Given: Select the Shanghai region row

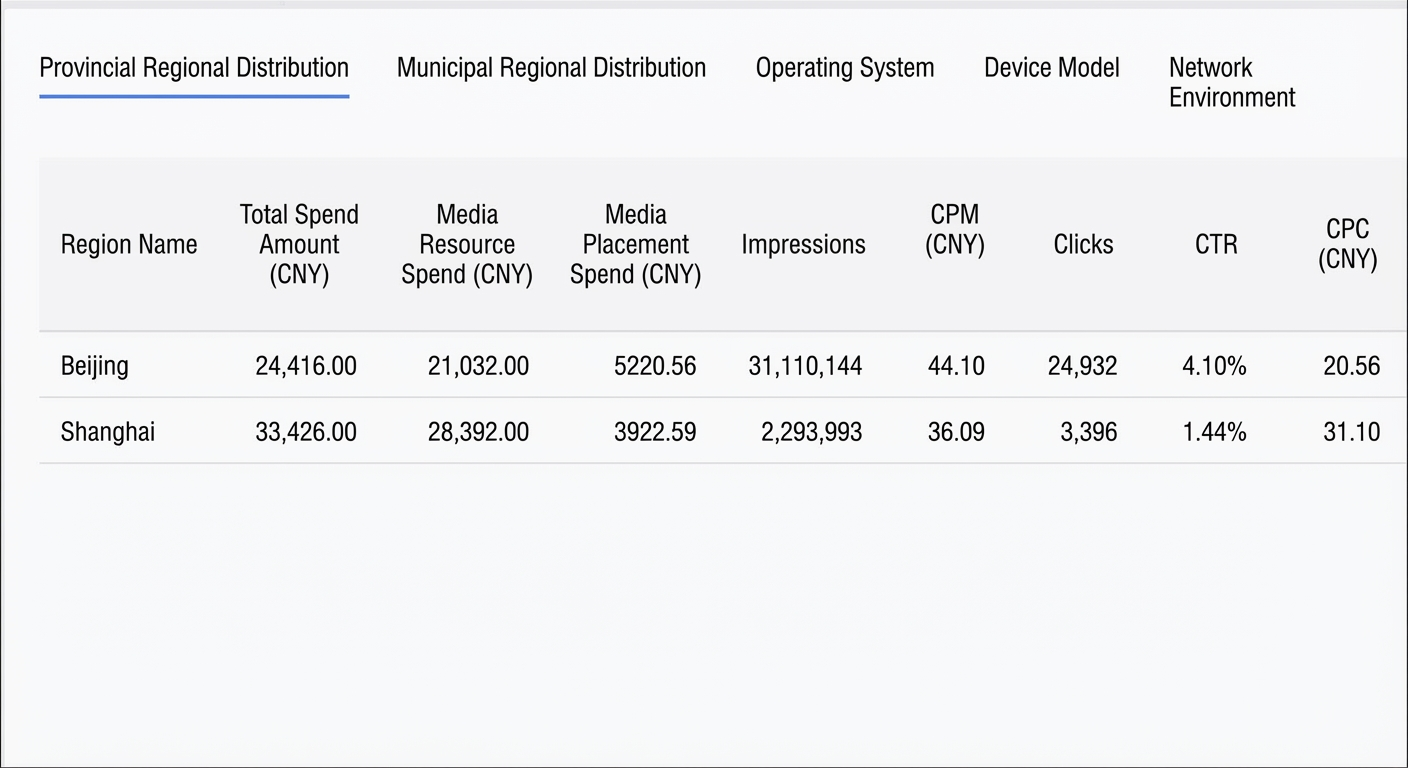Looking at the screenshot, I should pos(723,431).
